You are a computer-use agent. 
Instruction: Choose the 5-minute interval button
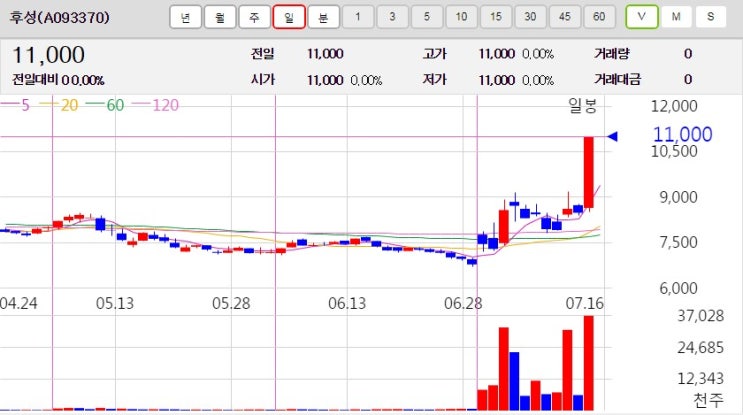[x=427, y=17]
